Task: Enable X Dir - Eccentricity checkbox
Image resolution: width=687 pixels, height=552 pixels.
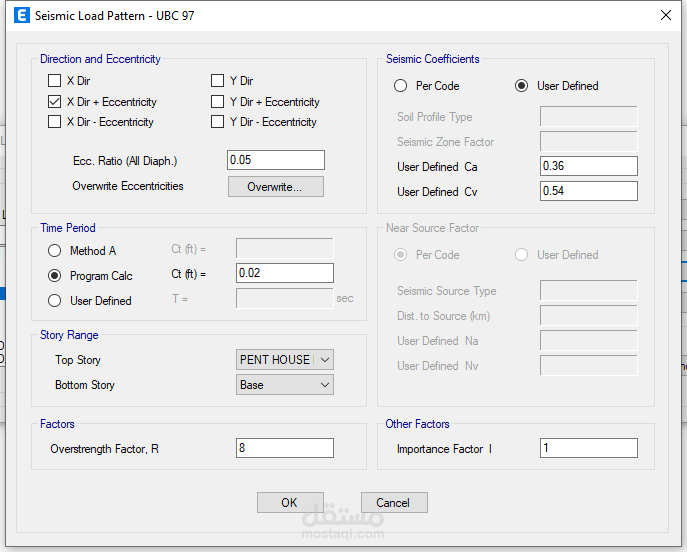Action: click(55, 122)
